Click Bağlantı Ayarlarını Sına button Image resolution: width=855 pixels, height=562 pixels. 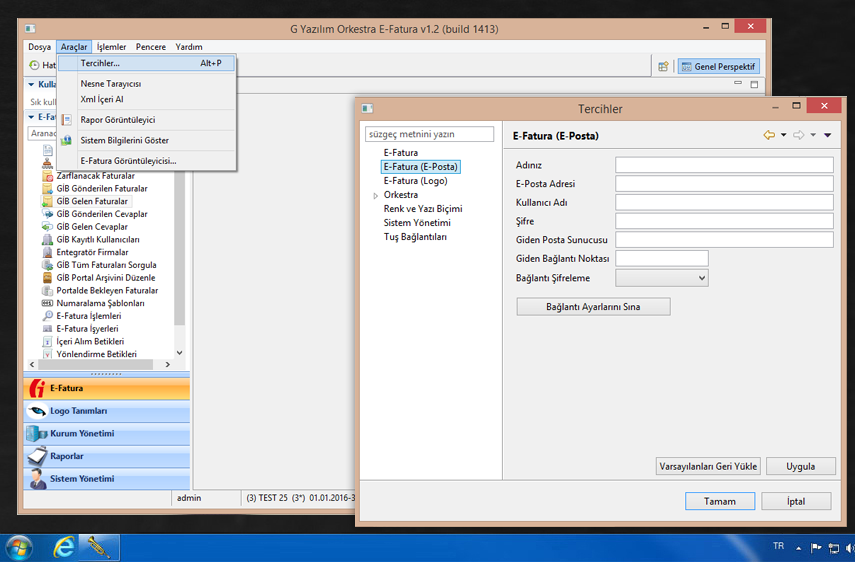tap(593, 307)
